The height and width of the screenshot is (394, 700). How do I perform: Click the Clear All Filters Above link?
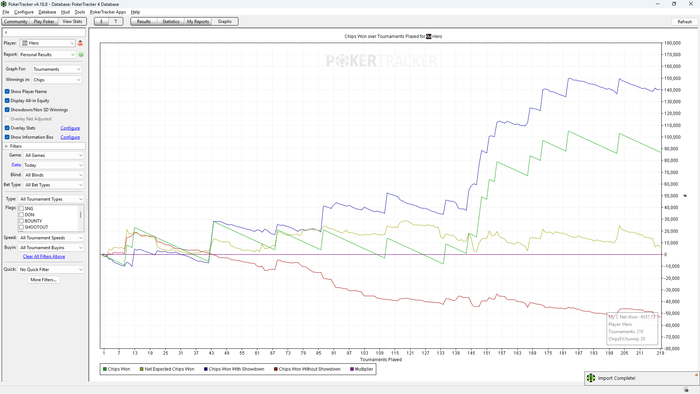[x=44, y=257]
